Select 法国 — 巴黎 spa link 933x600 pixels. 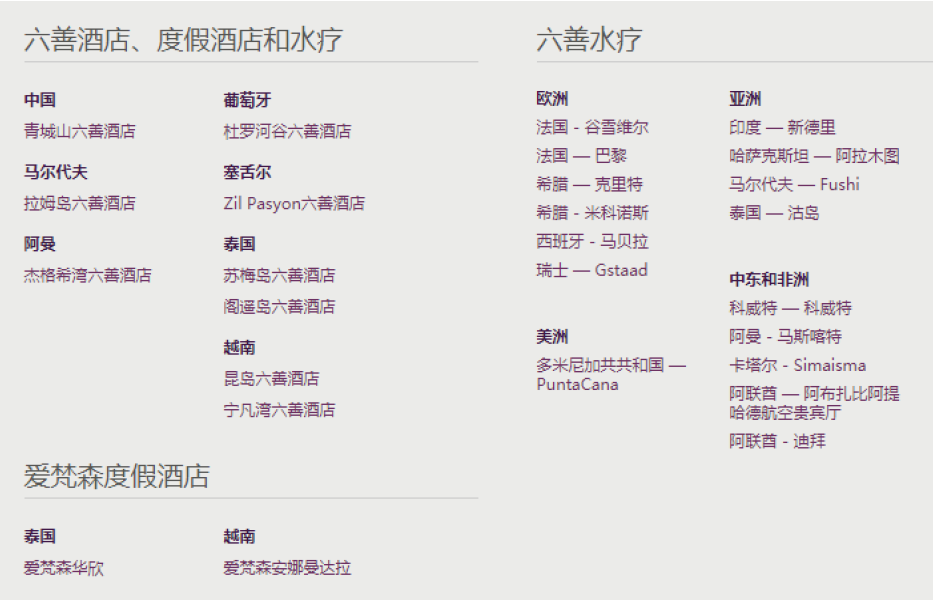tap(581, 156)
